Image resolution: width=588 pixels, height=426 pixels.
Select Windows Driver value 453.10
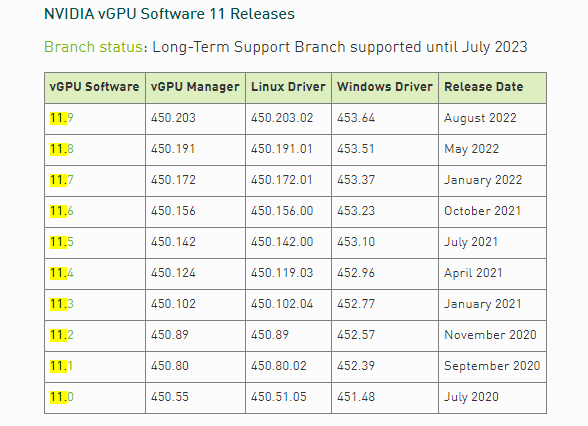point(356,242)
